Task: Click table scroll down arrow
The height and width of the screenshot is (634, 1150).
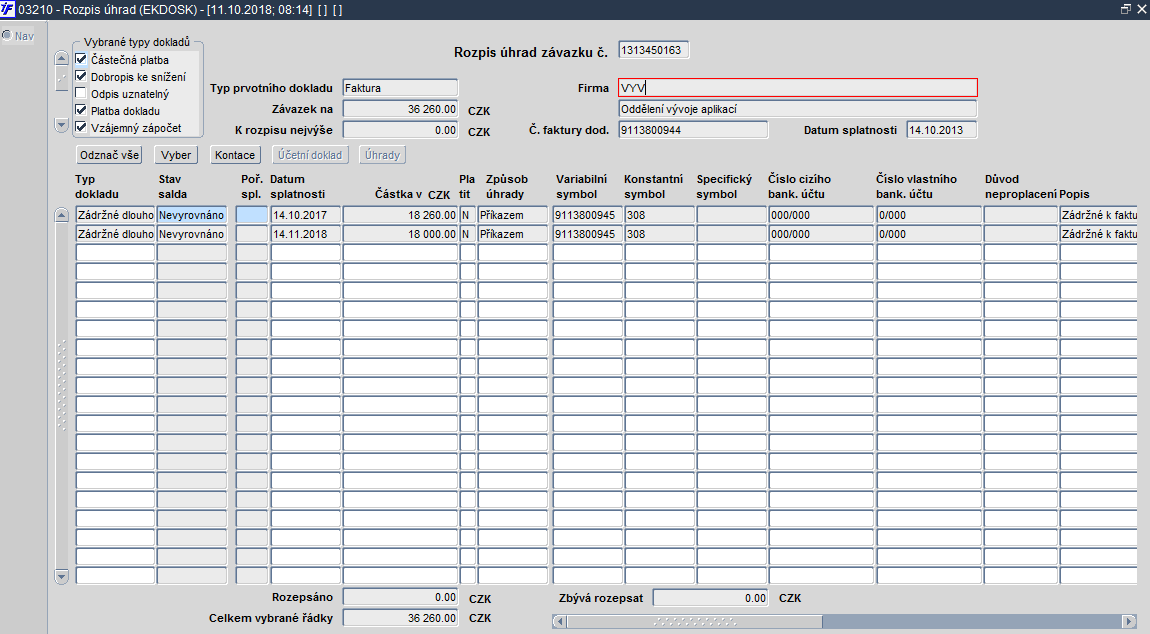Action: (62, 577)
